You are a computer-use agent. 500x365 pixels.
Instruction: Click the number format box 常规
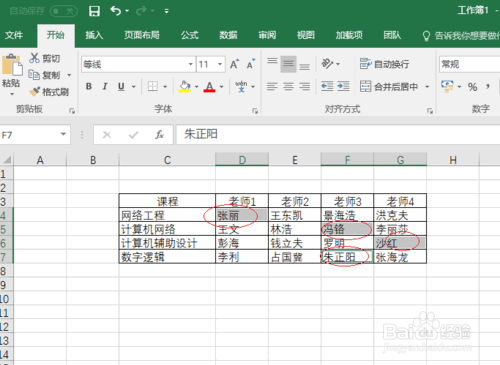coord(469,64)
